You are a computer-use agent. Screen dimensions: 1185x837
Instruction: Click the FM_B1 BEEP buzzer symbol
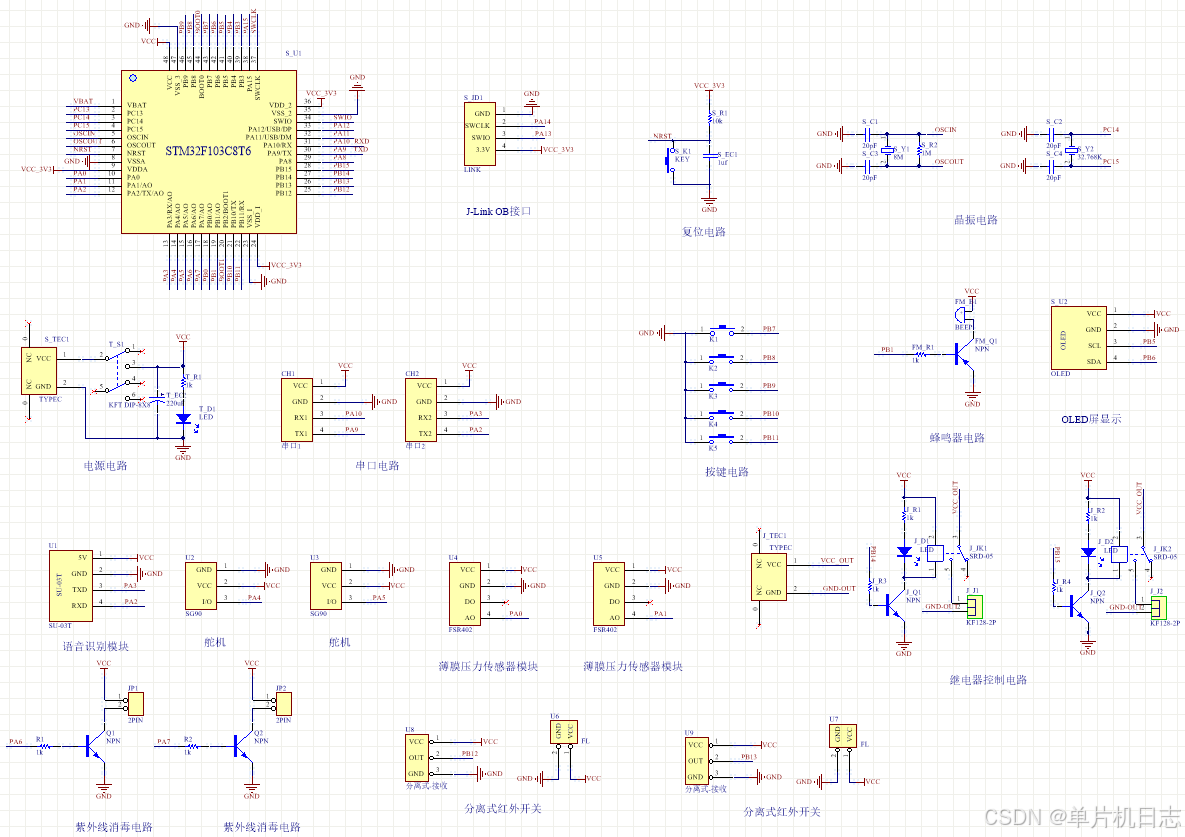click(x=962, y=314)
